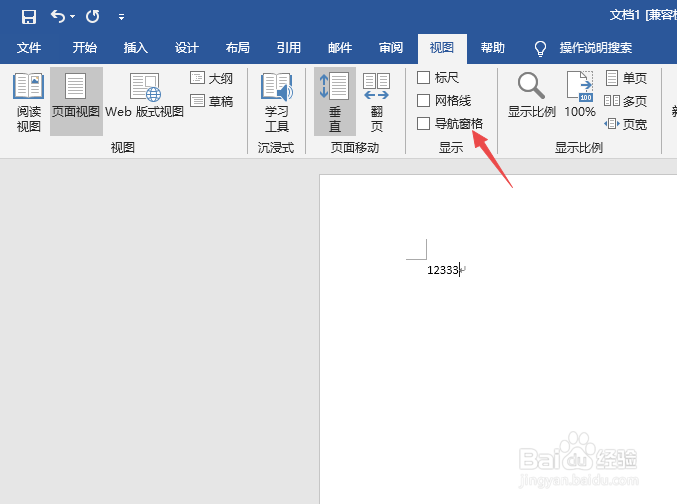The image size is (677, 504).
Task: Switch to the 设计 ribbon tab
Action: pyautogui.click(x=187, y=48)
